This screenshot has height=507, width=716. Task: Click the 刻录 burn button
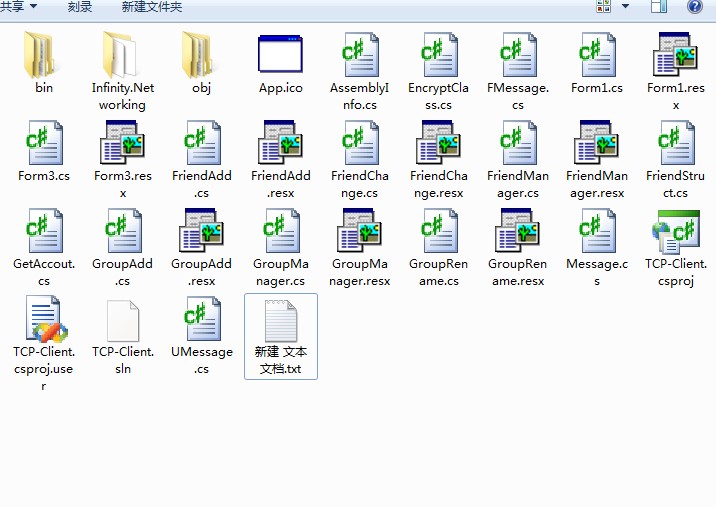[80, 7]
